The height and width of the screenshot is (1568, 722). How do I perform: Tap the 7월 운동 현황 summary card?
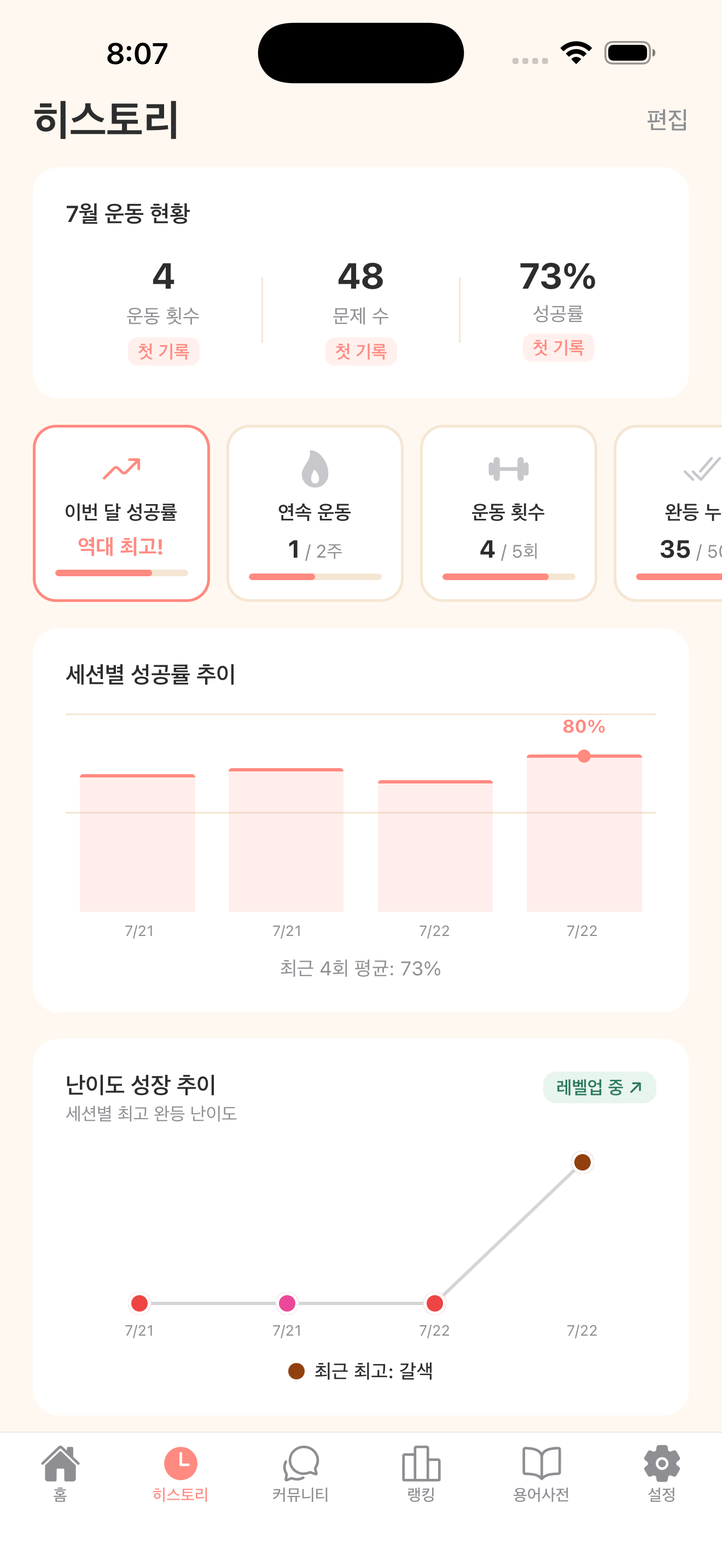pyautogui.click(x=361, y=283)
